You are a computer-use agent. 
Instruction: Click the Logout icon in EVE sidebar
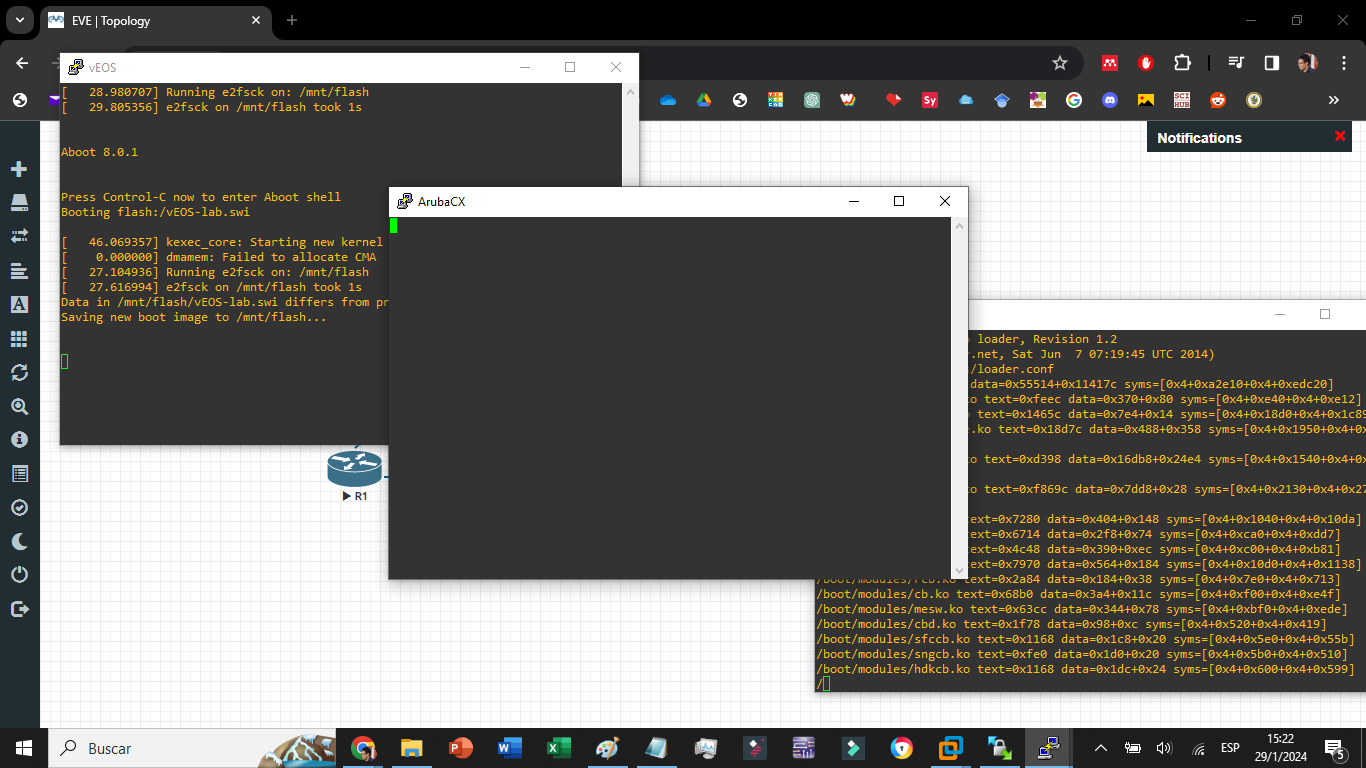pos(19,609)
